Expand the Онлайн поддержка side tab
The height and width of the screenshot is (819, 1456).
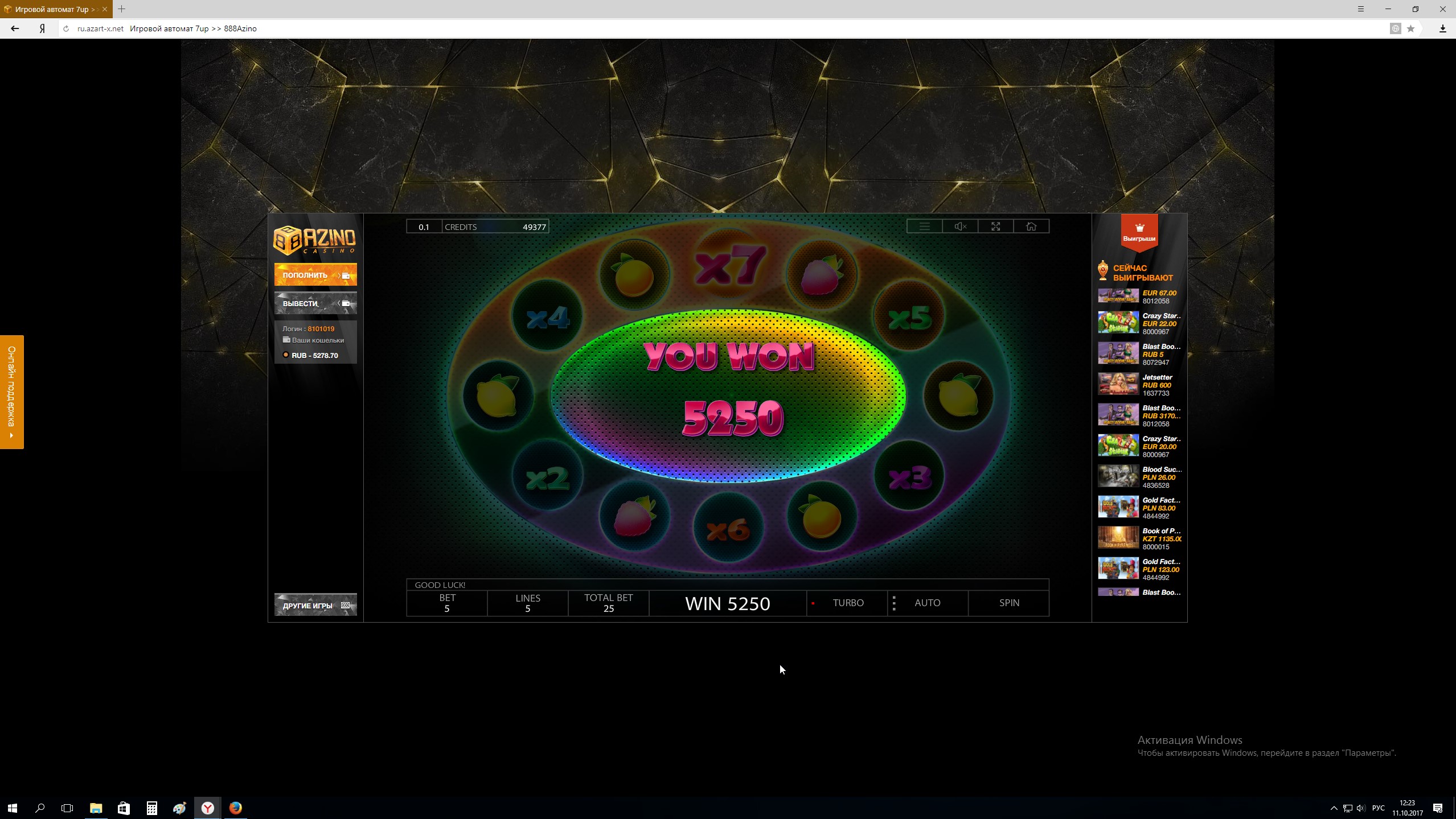(11, 392)
